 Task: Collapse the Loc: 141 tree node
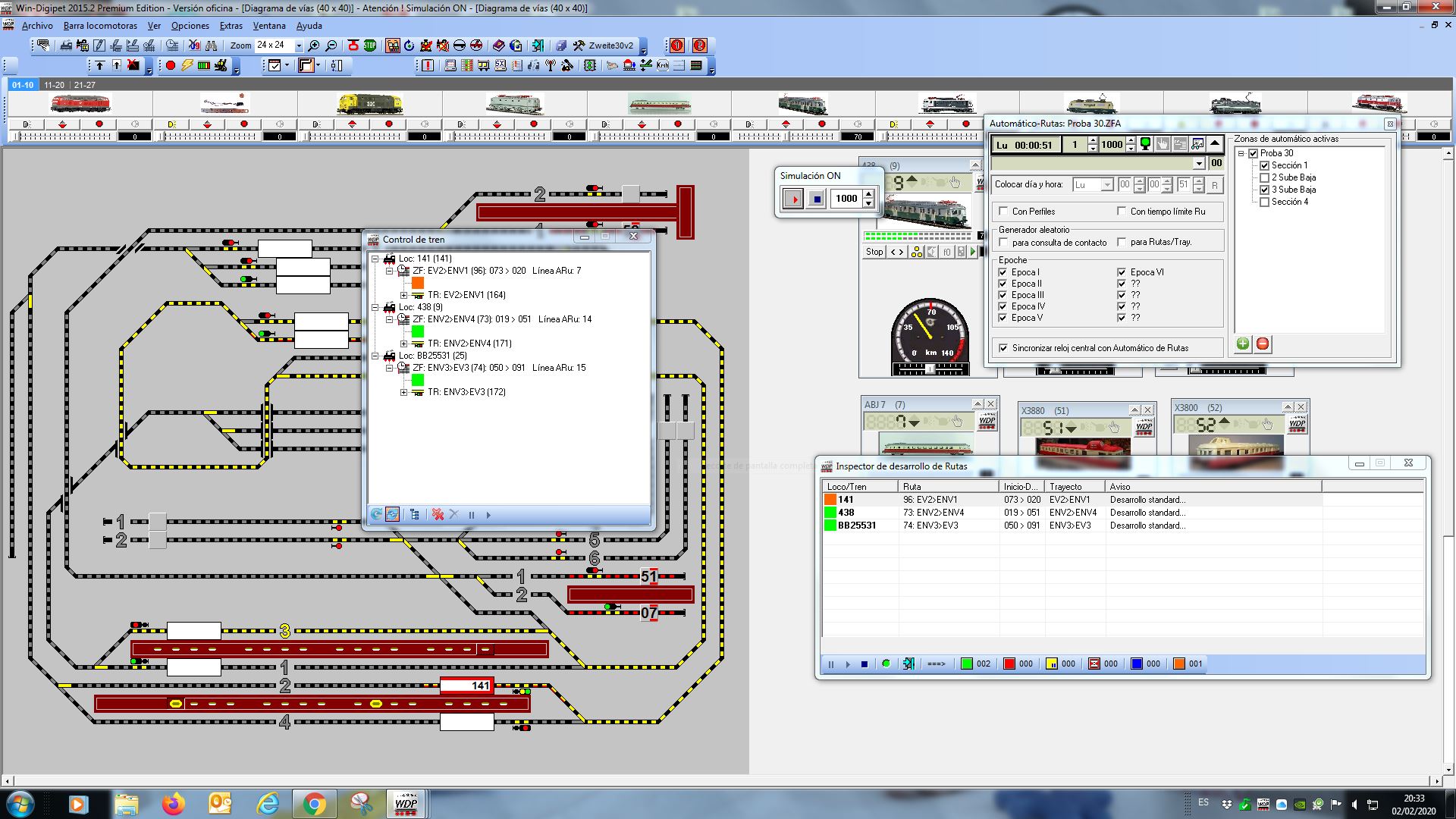pos(375,259)
